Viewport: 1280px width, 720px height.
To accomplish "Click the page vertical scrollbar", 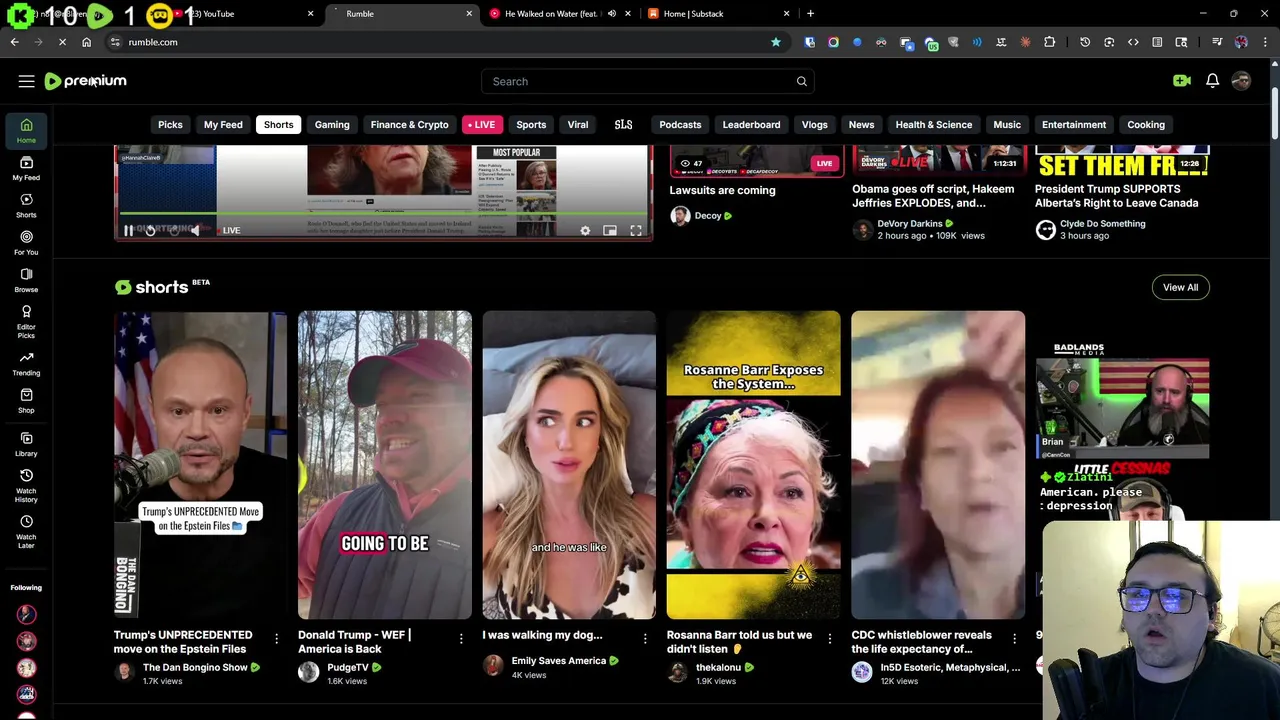I will tap(1274, 115).
